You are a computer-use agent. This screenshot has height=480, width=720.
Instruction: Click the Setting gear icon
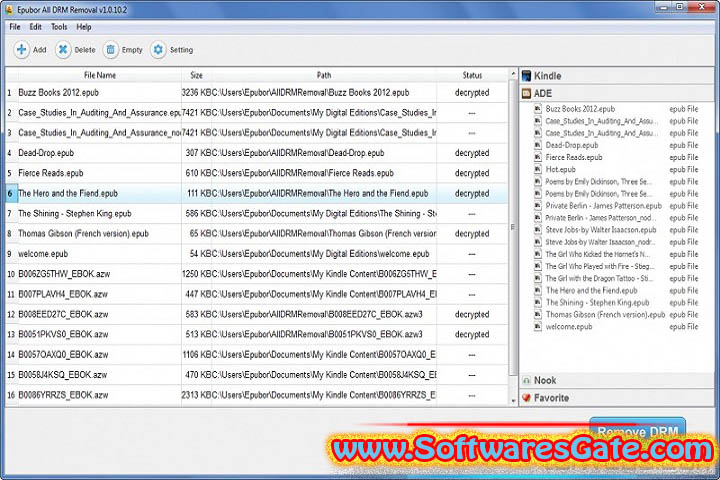point(158,50)
